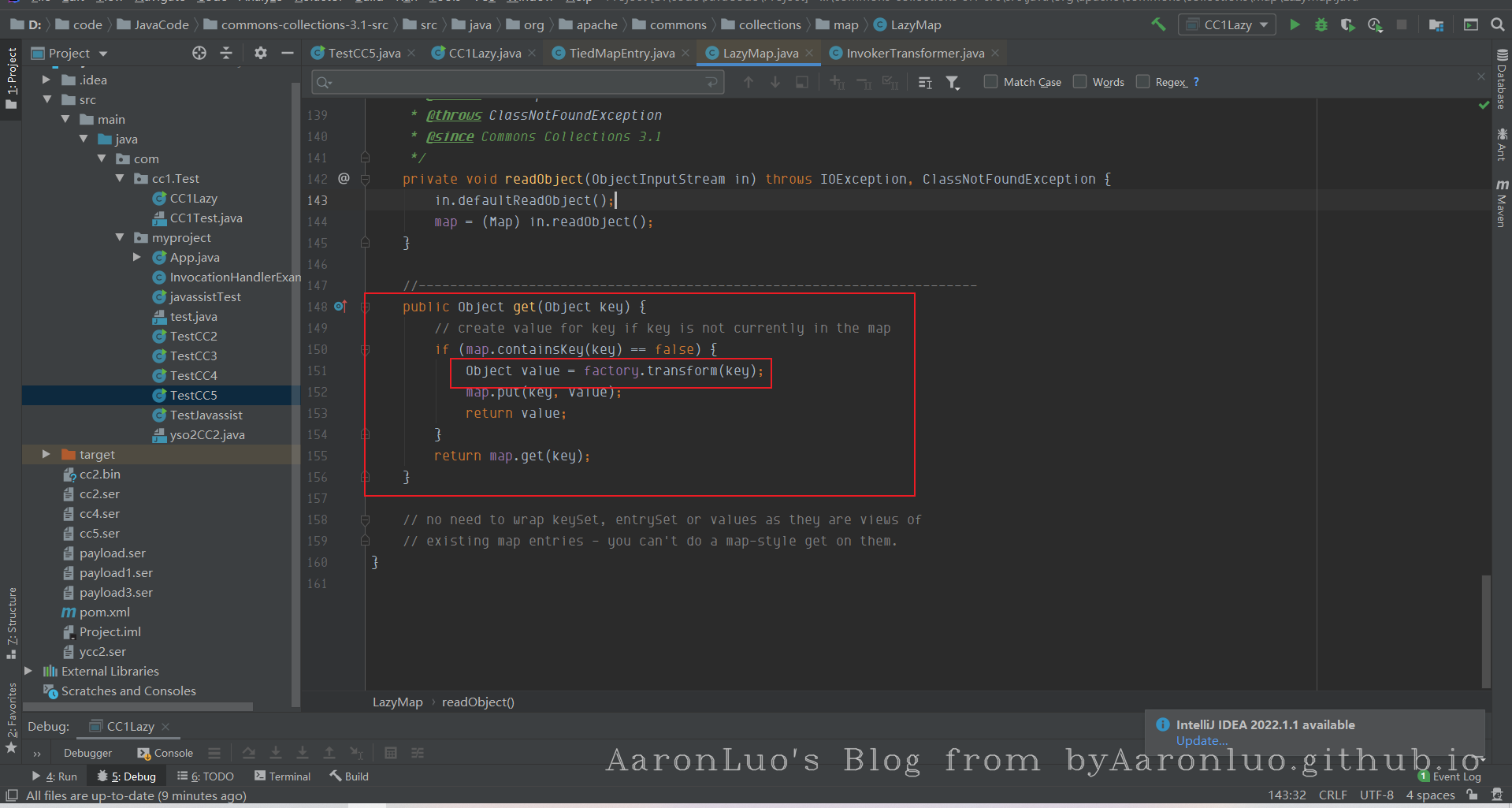The image size is (1512, 808).
Task: Run the CC1Lazy configuration
Action: [x=1294, y=24]
